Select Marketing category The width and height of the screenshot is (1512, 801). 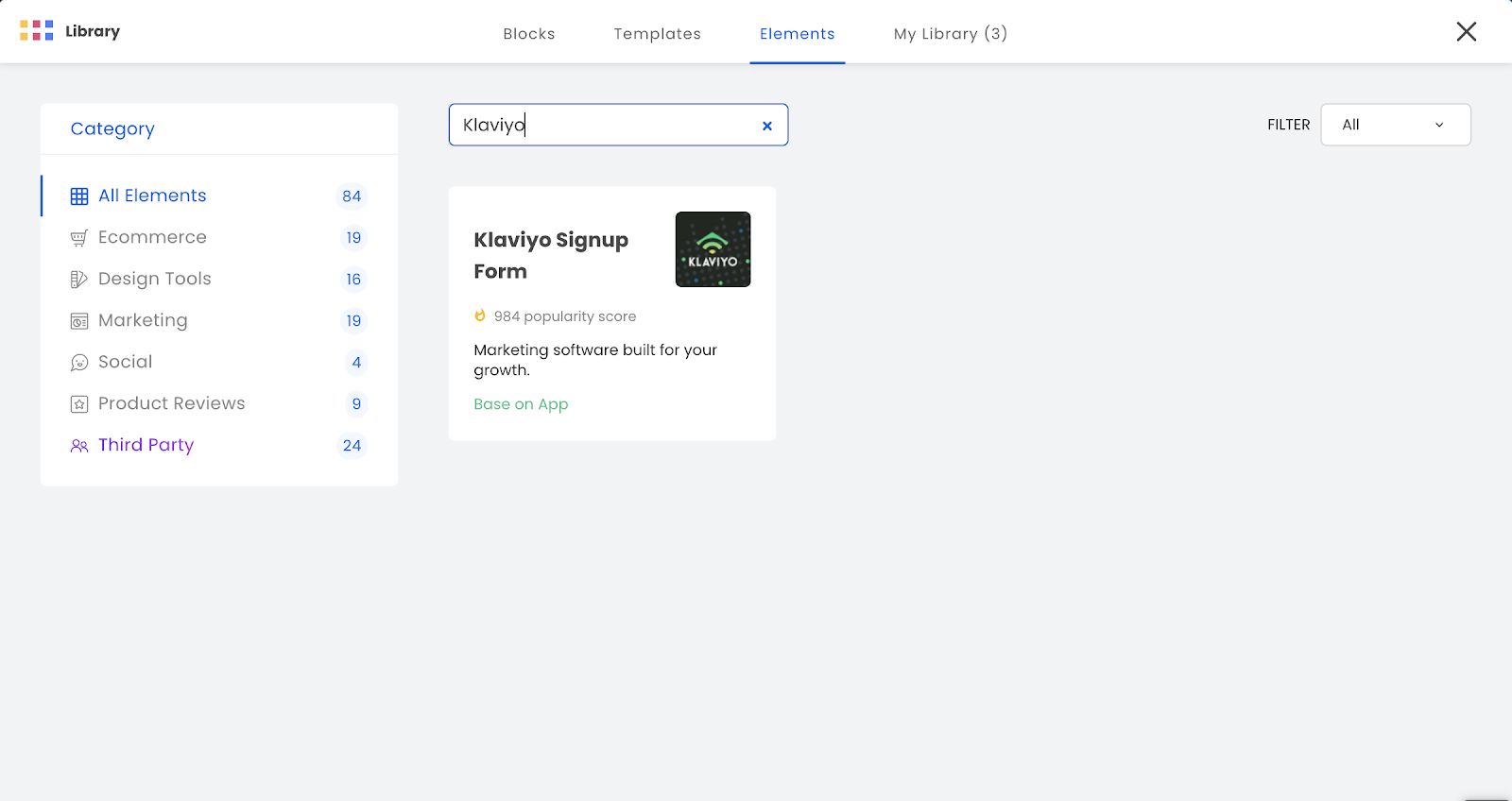219,320
